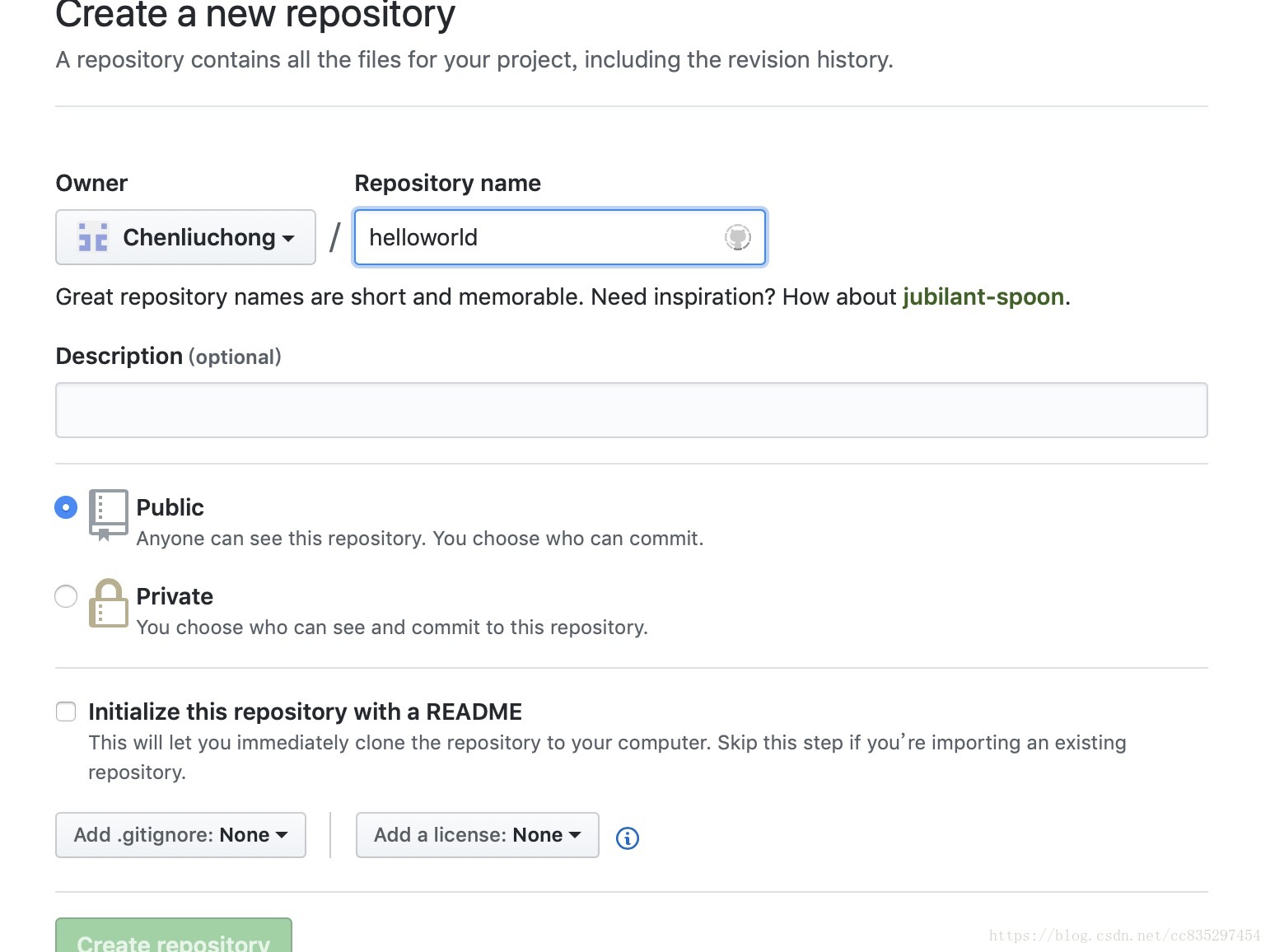Click the Private repository lock icon

click(108, 603)
